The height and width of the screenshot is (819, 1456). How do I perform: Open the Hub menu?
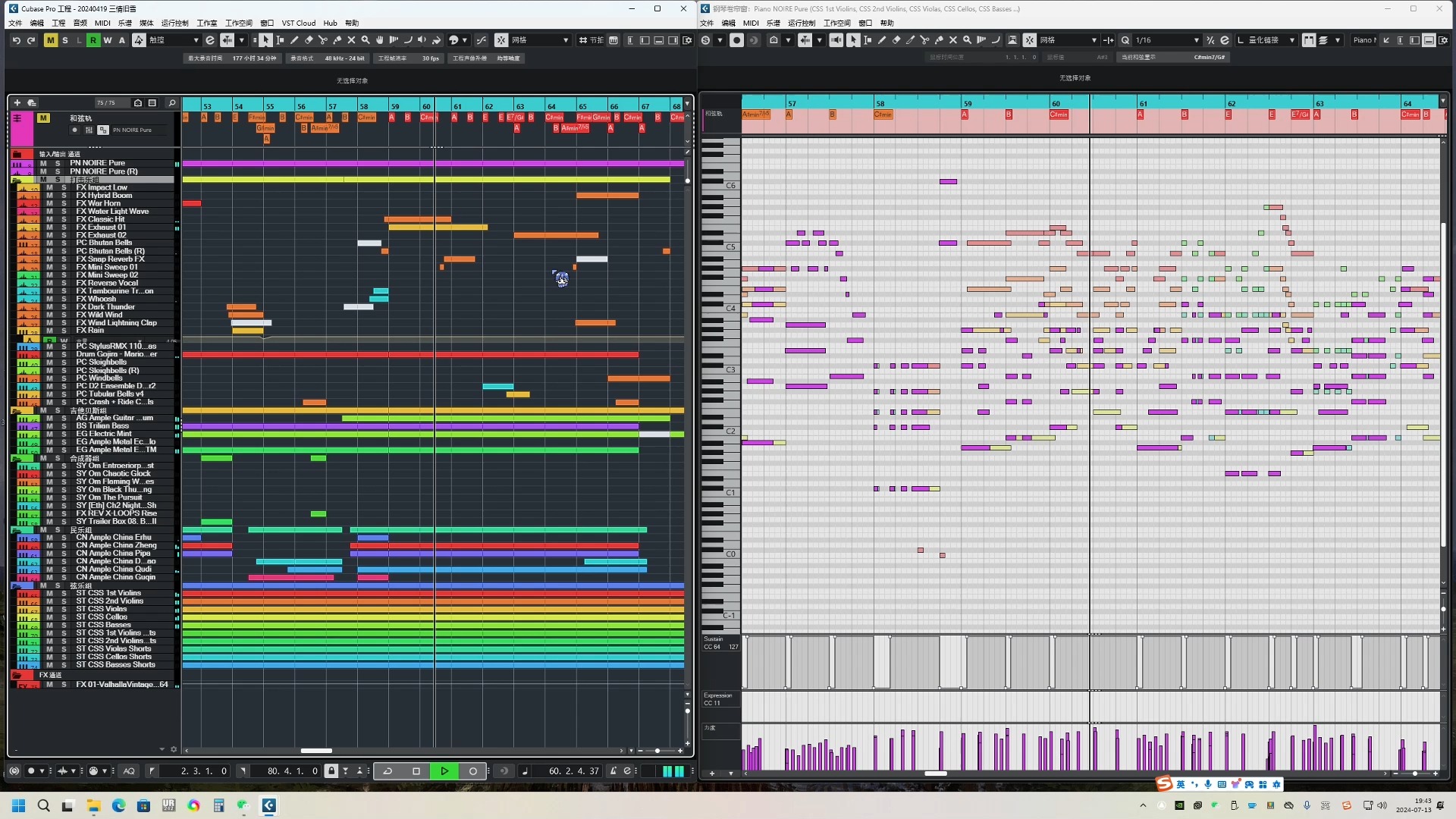(x=330, y=23)
